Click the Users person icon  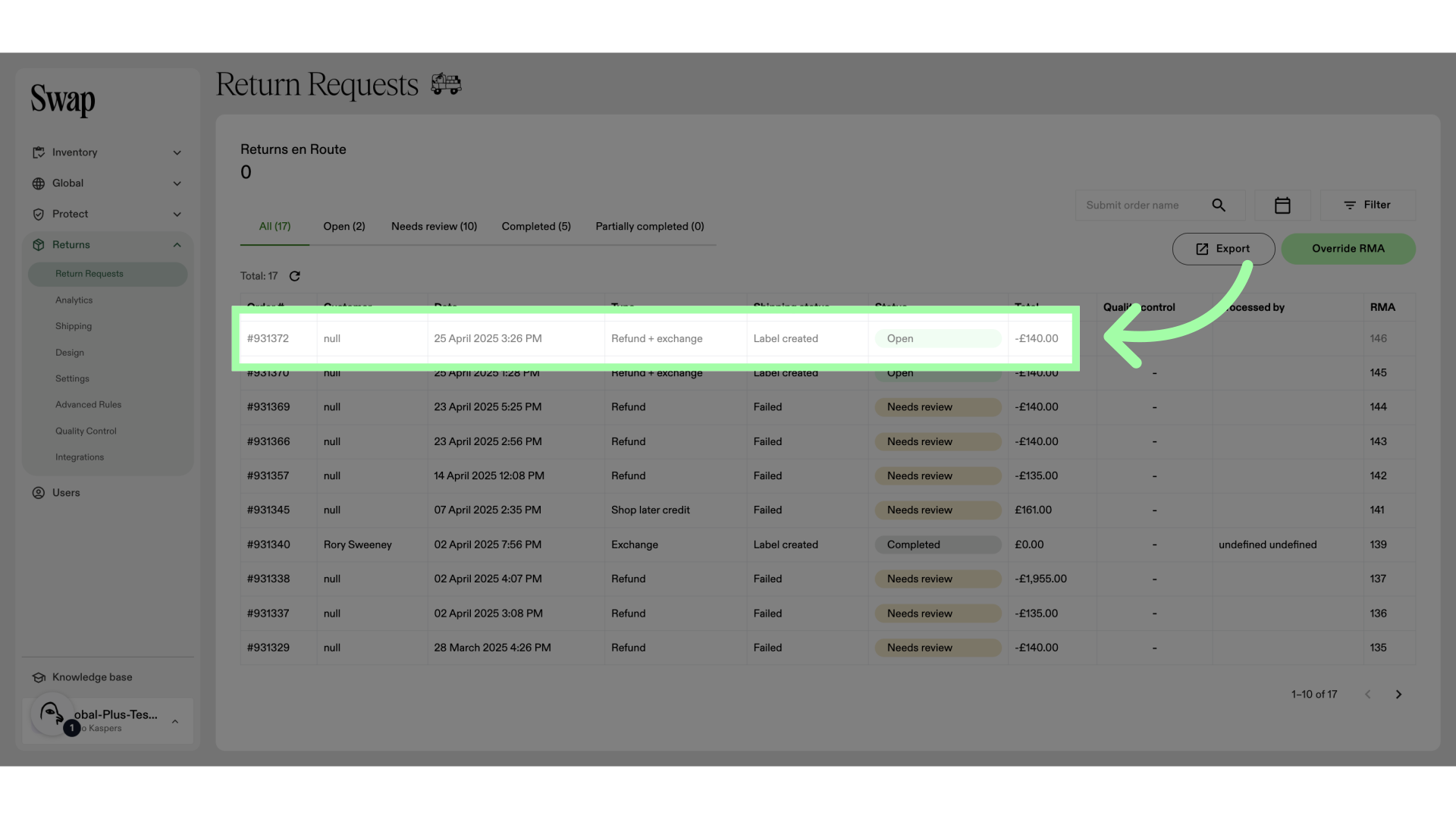click(39, 493)
